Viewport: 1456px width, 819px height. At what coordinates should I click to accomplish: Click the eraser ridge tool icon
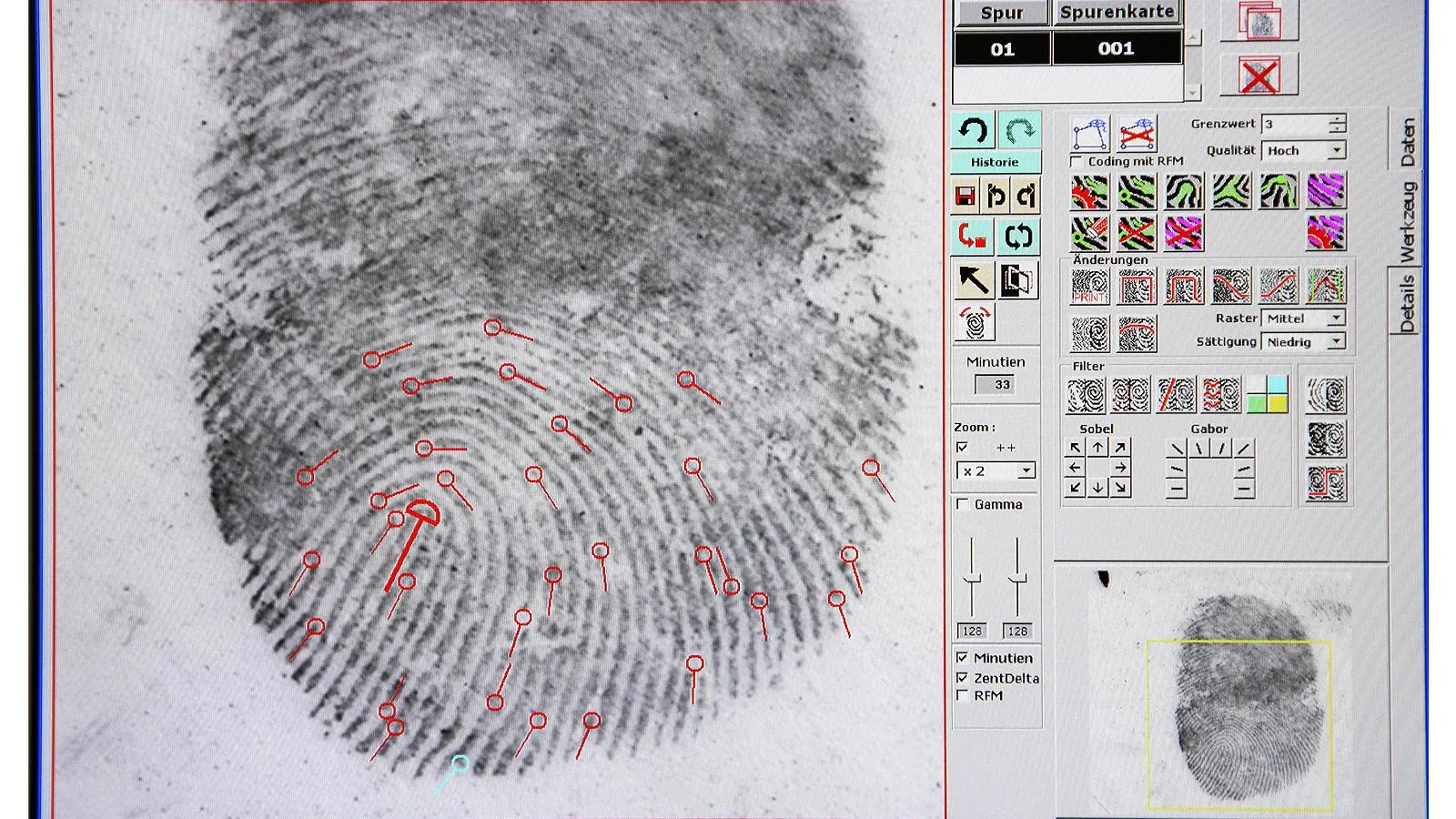[1089, 234]
